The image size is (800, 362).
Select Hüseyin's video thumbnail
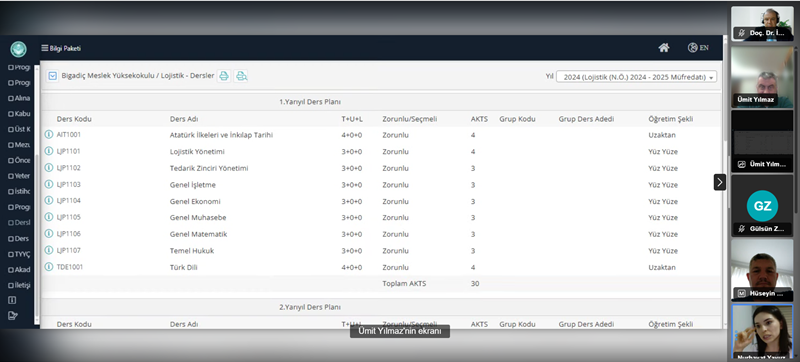point(762,269)
